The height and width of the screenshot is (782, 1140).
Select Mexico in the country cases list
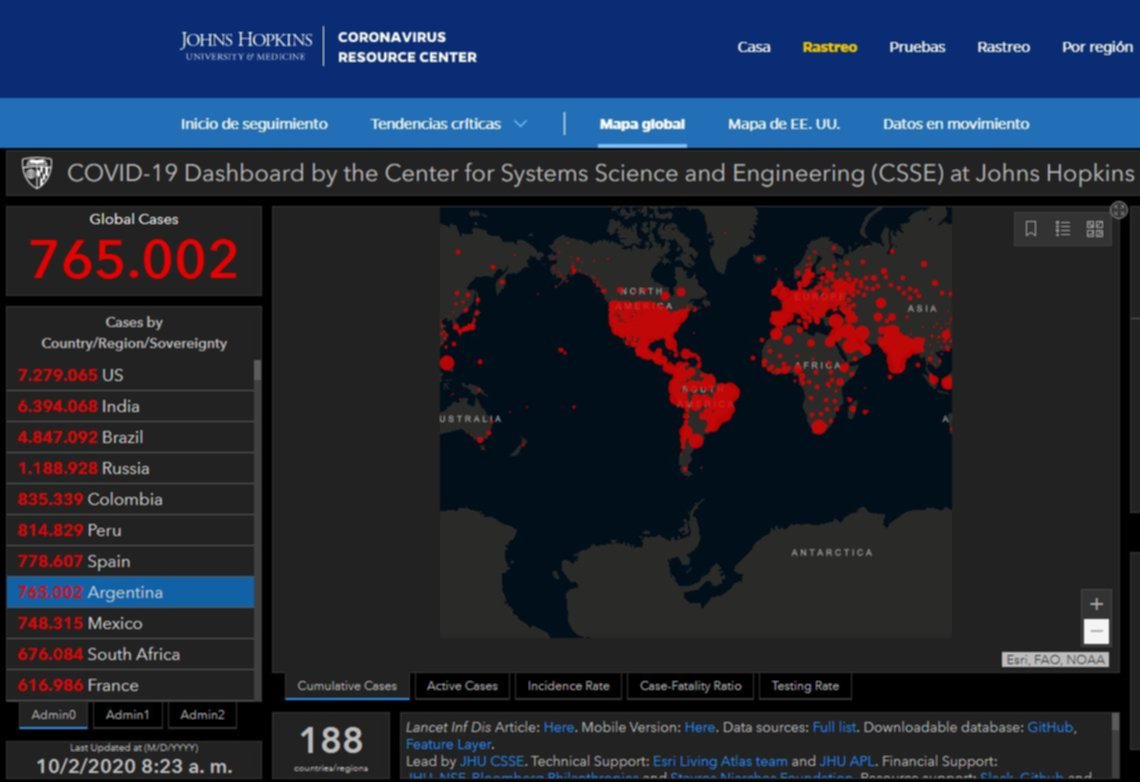point(130,623)
